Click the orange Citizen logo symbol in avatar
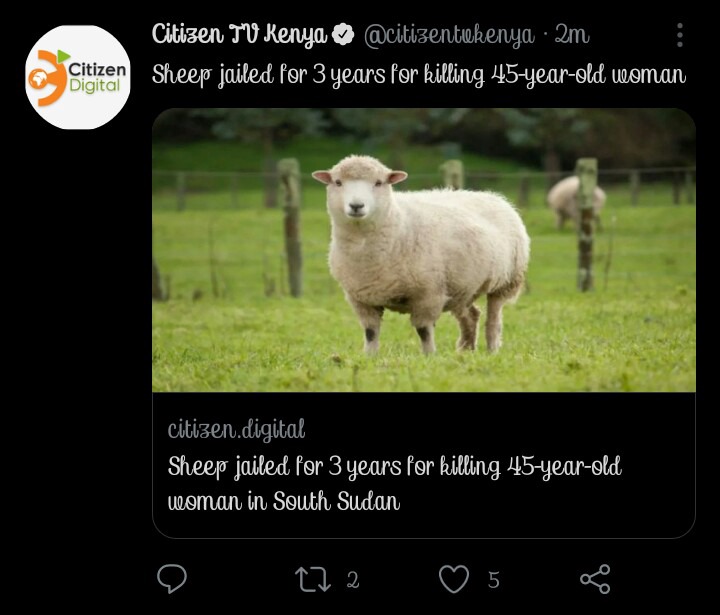 (x=48, y=78)
